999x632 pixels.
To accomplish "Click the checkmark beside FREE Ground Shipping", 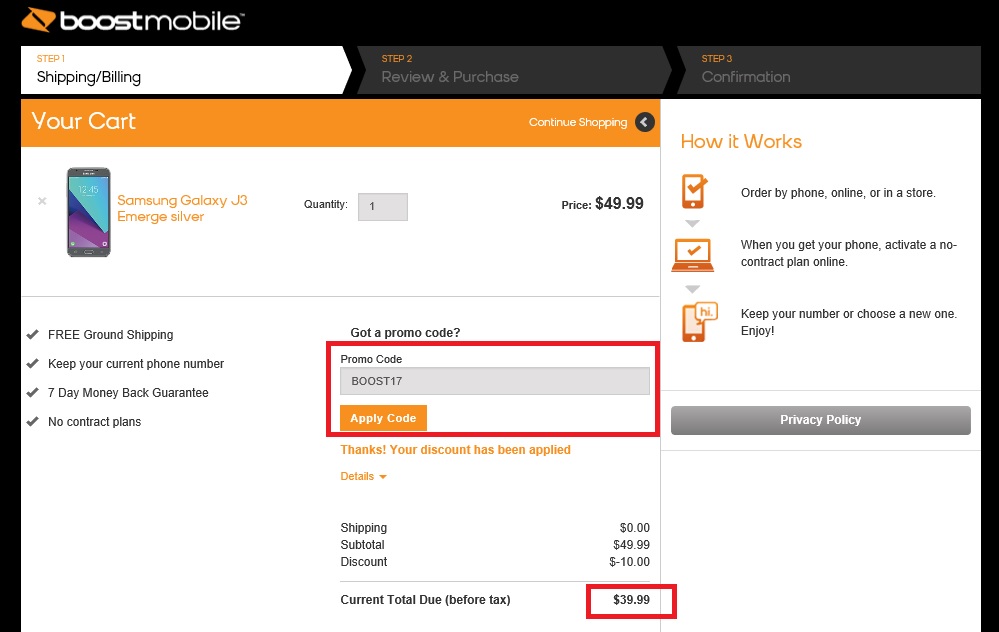I will click(x=32, y=334).
